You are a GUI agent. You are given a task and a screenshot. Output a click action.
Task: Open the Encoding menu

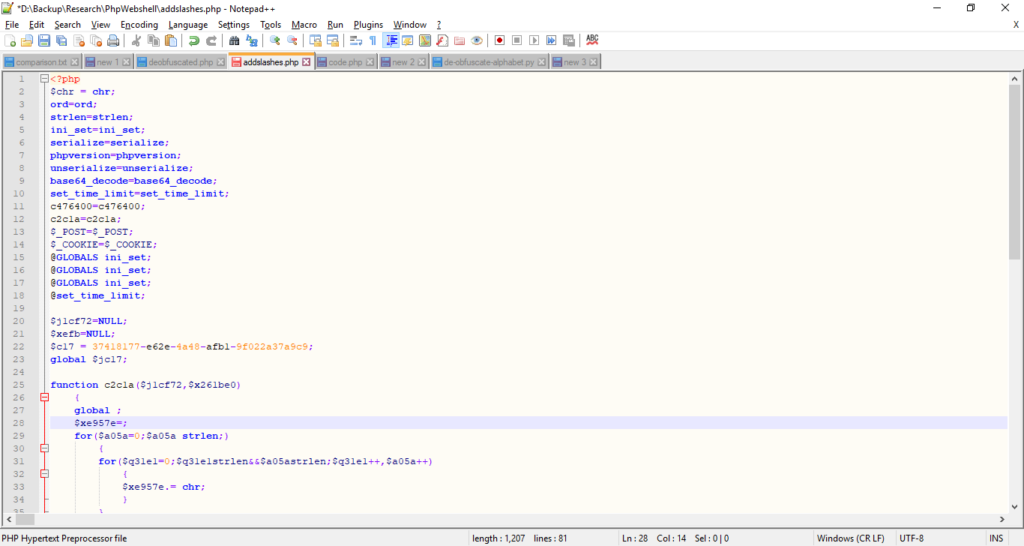point(139,25)
